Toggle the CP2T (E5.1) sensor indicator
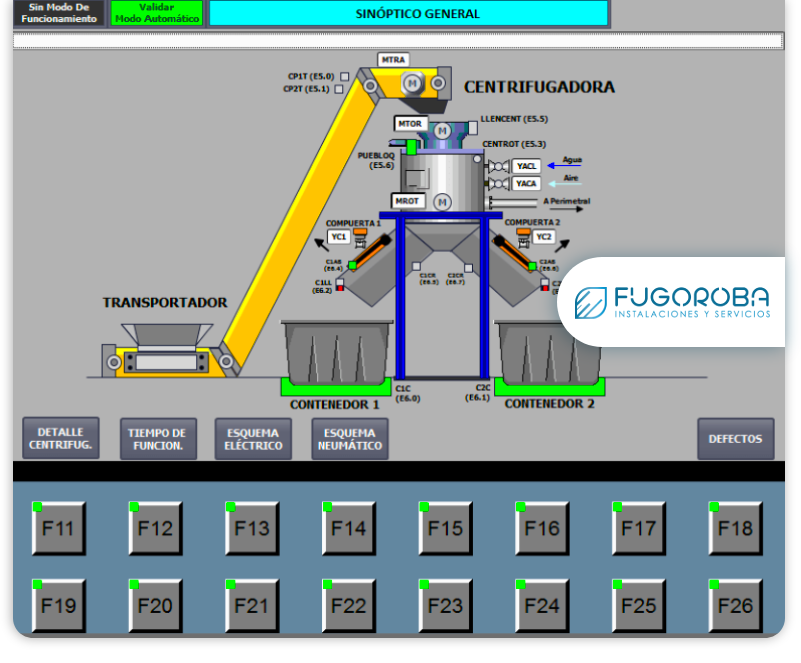The image size is (801, 663). (x=339, y=89)
